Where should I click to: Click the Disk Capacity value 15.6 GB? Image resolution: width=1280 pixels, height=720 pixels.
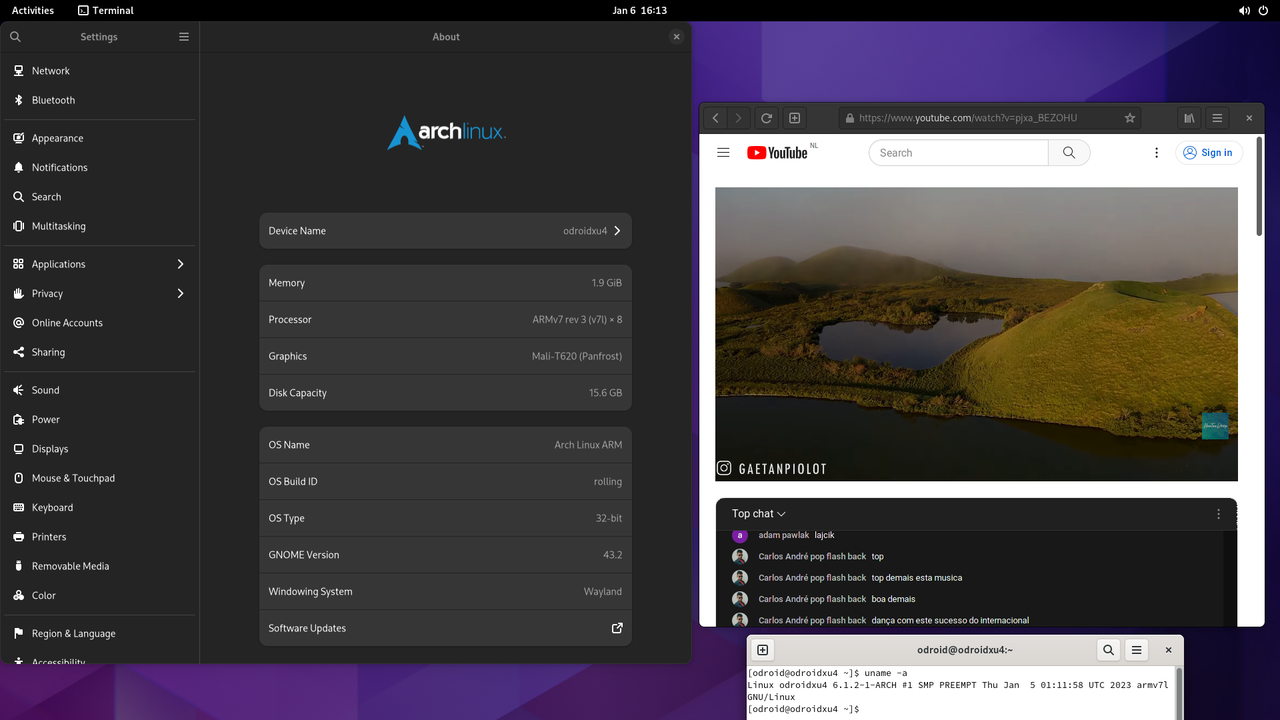pos(605,393)
